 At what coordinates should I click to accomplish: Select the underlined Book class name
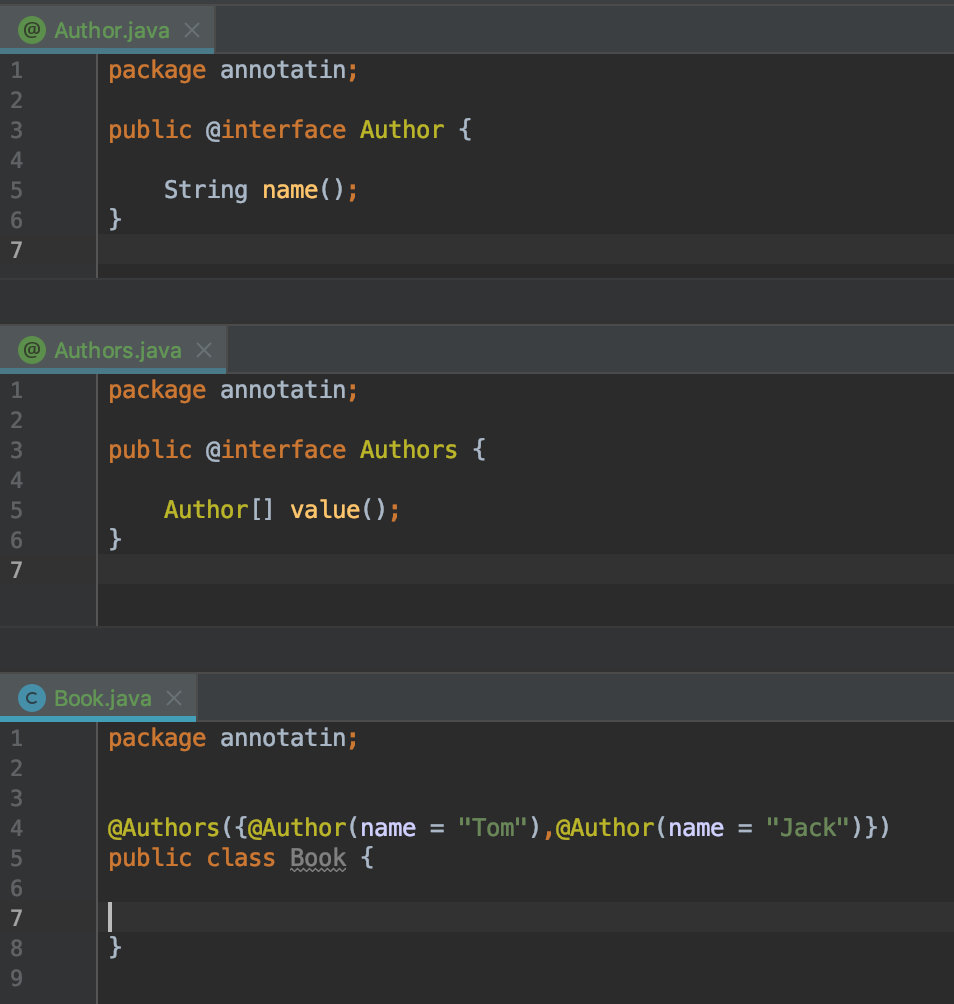tap(318, 857)
